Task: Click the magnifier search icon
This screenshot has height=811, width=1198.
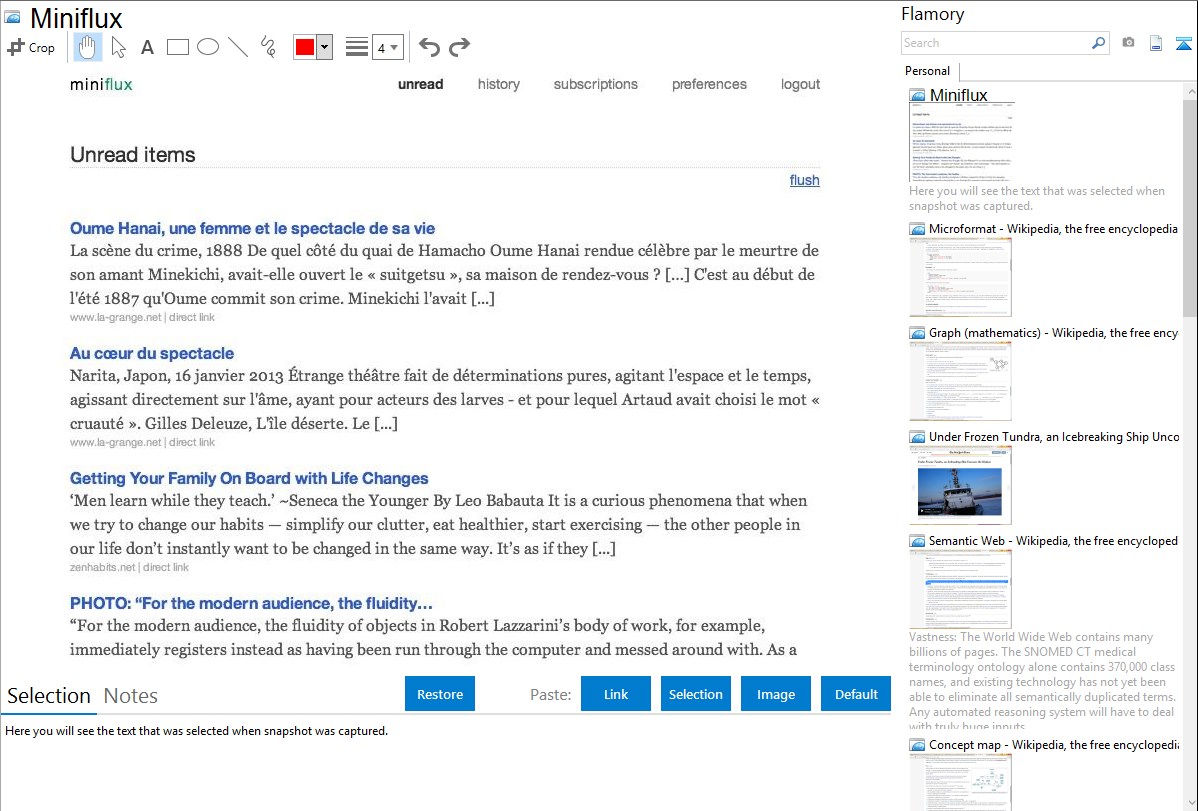Action: [x=1098, y=43]
